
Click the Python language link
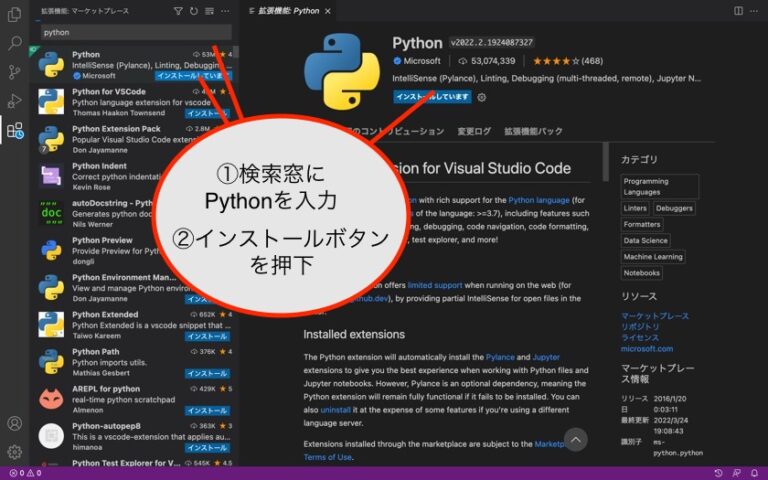(x=539, y=200)
